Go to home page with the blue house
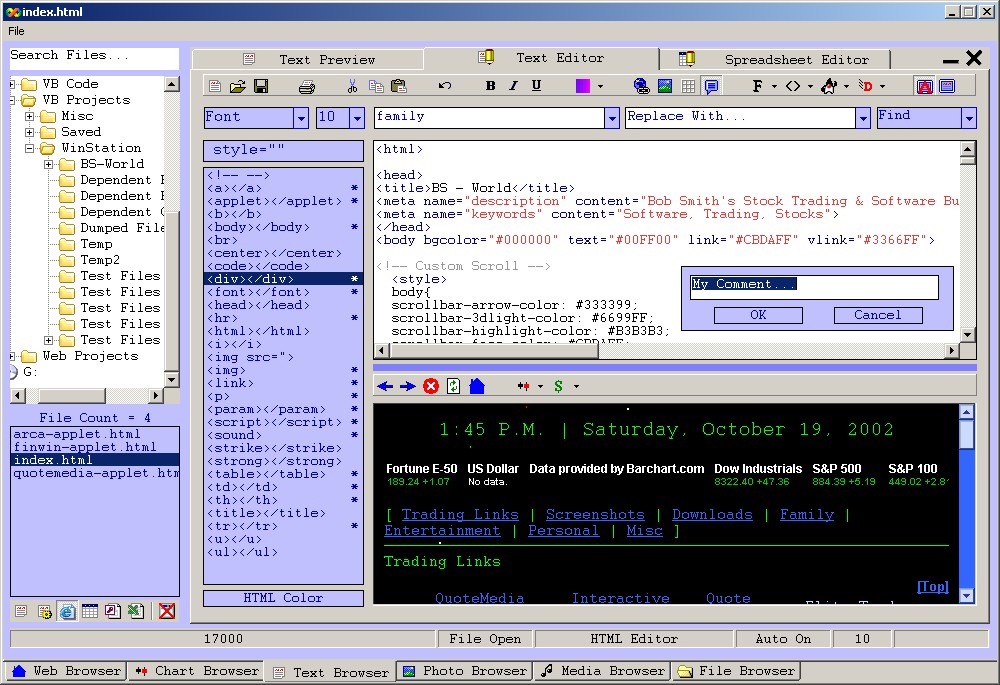The width and height of the screenshot is (1000, 685). pyautogui.click(x=477, y=386)
